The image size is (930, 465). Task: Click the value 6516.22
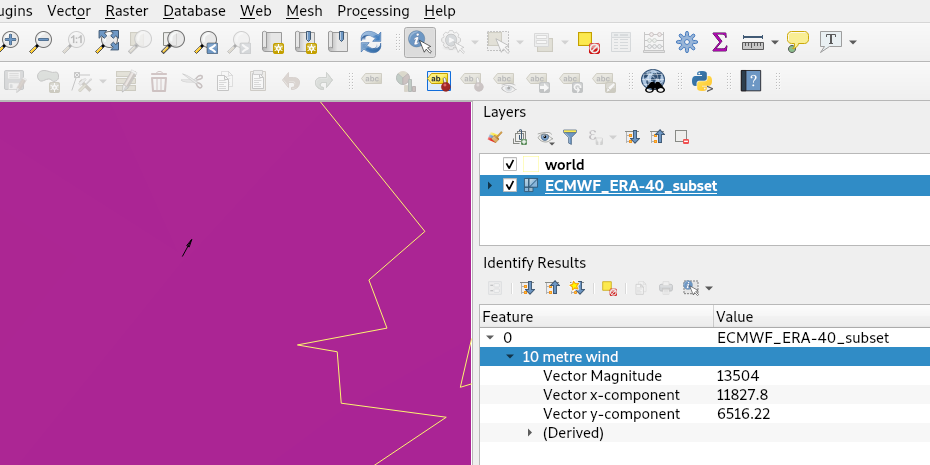pos(744,413)
